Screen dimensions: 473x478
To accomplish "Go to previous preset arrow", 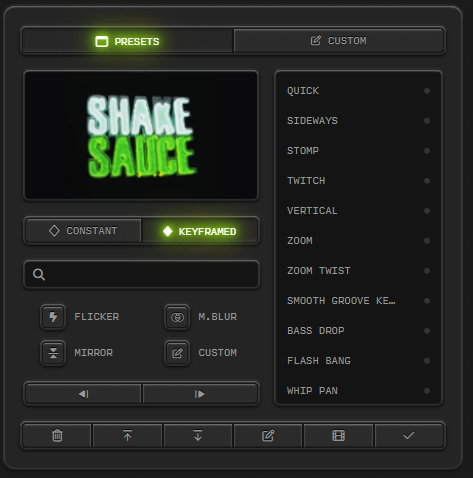I will coord(83,394).
